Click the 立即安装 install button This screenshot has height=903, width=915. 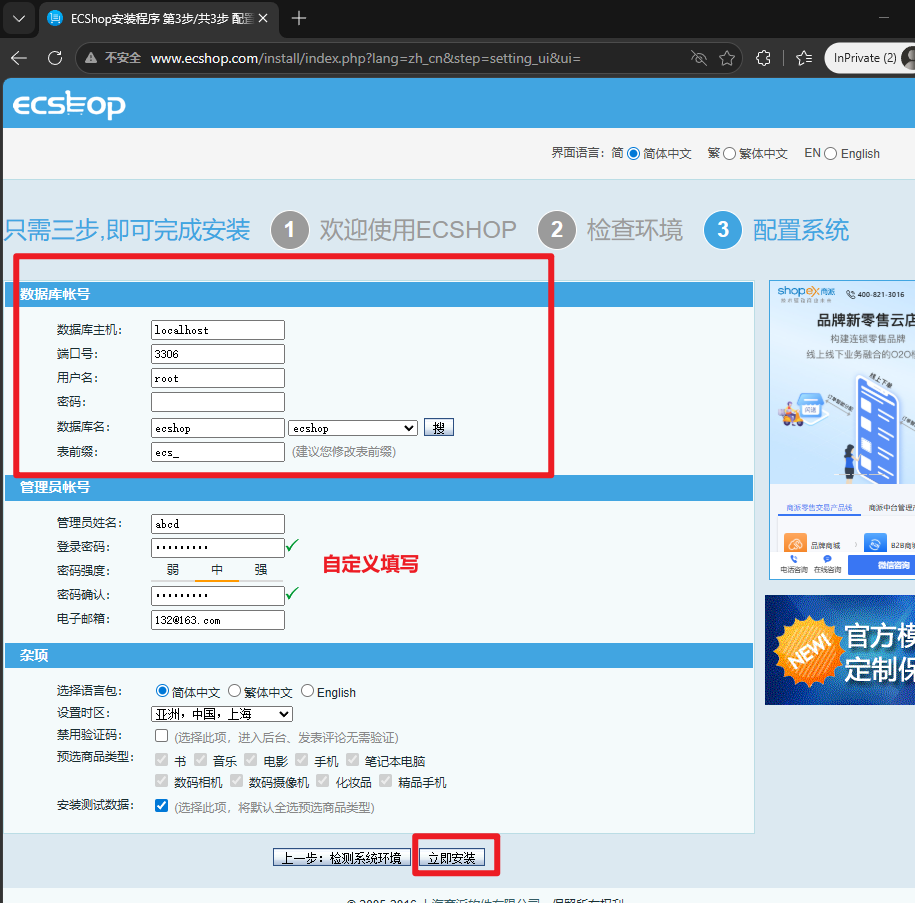click(452, 857)
